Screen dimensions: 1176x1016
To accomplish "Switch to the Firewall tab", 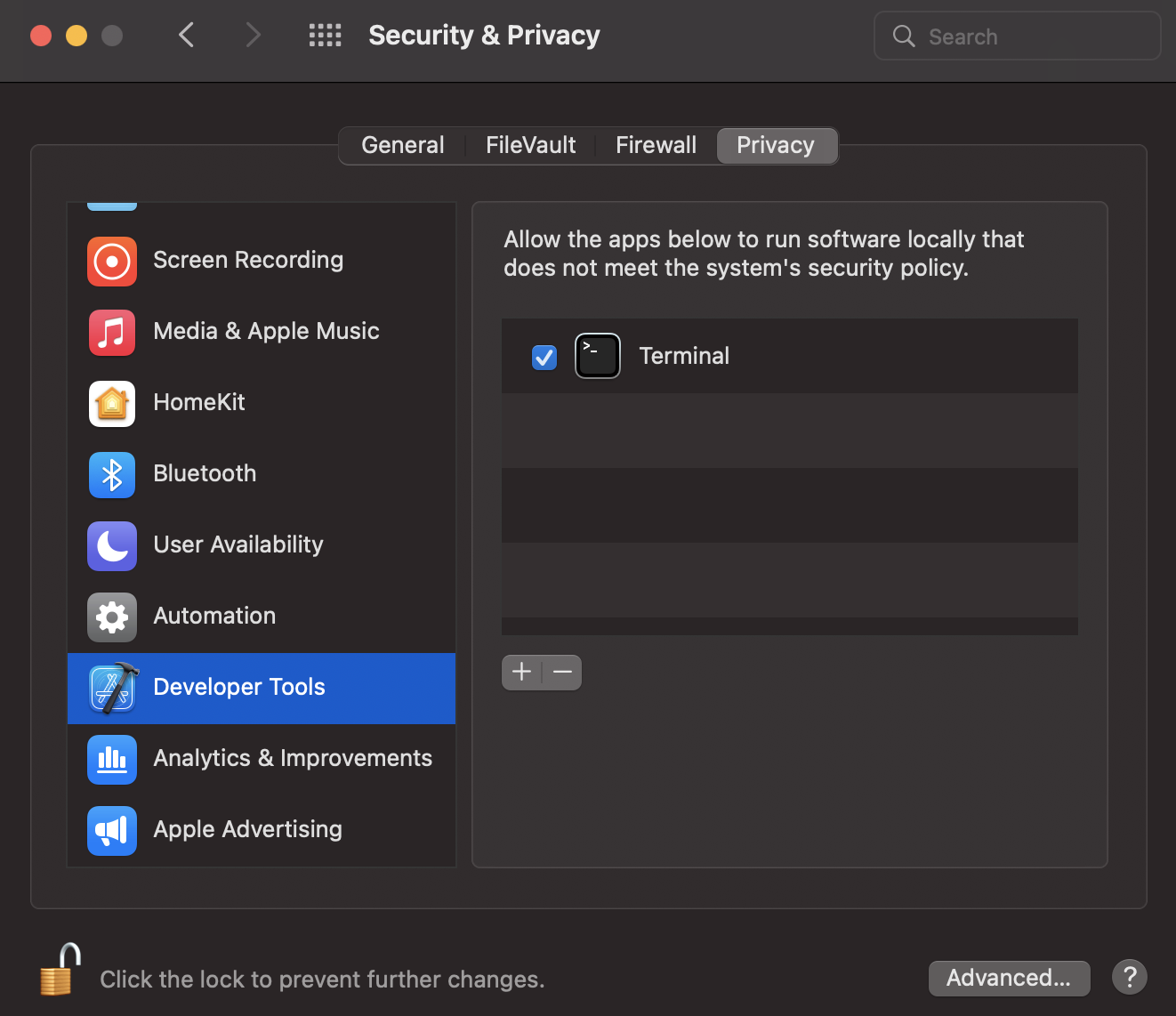I will click(656, 145).
